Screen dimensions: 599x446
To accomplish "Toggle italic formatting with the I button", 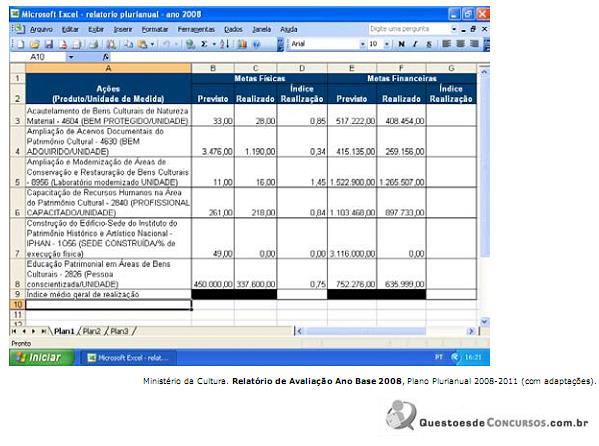I will (x=415, y=44).
